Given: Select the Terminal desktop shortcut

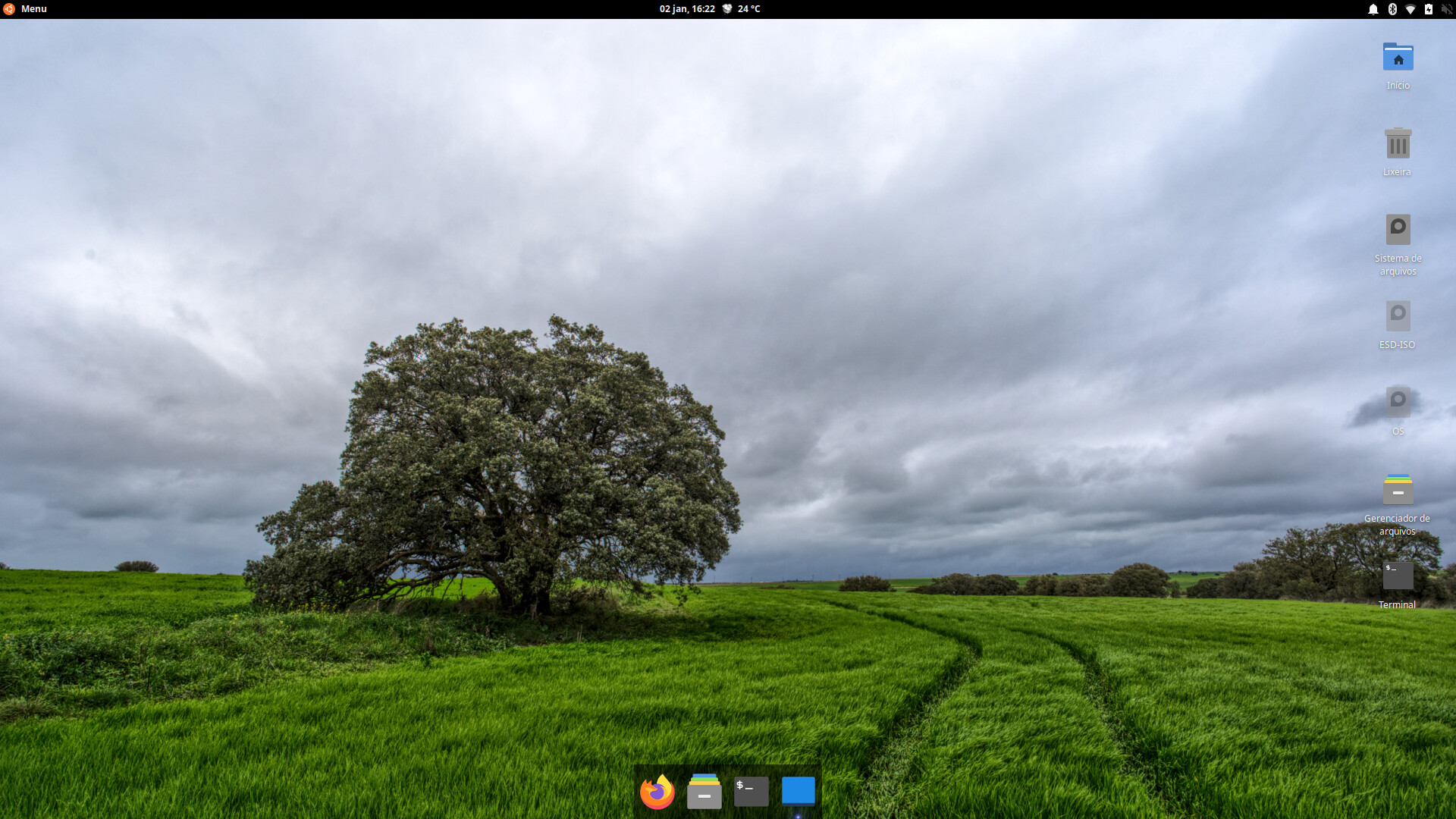Looking at the screenshot, I should click(1398, 576).
